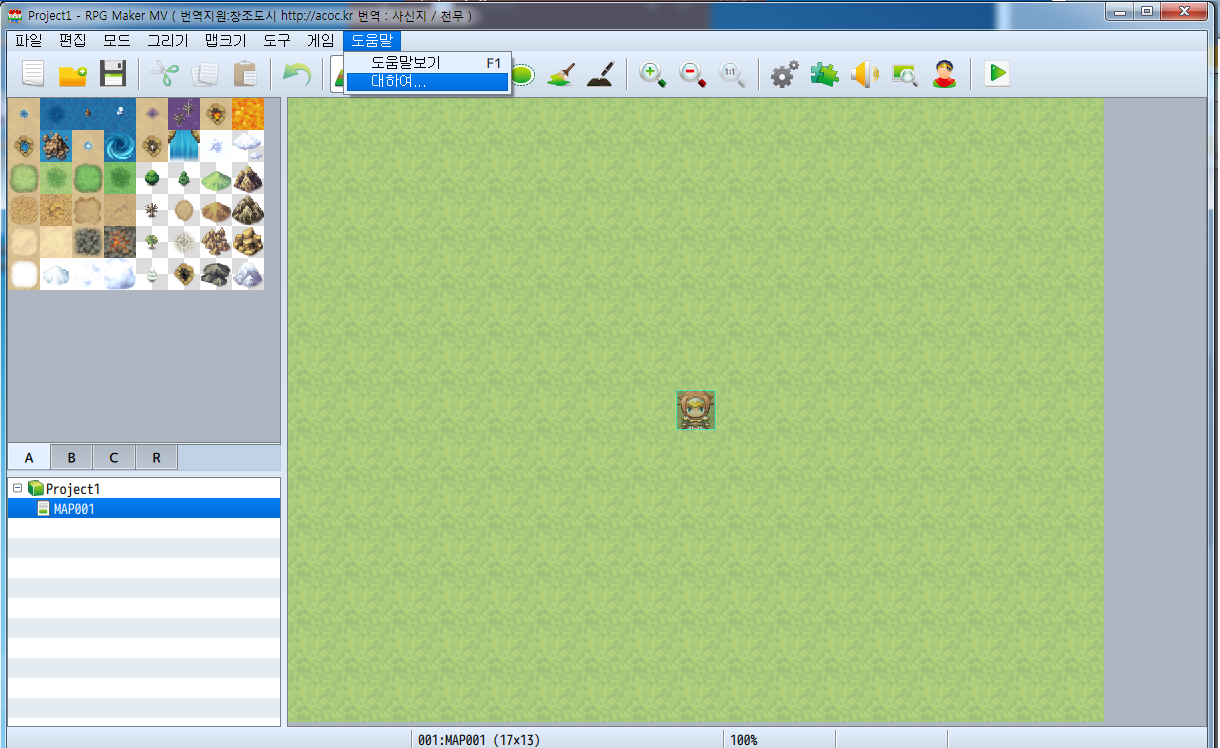
Task: Pick the round green tree tile
Action: click(x=152, y=178)
